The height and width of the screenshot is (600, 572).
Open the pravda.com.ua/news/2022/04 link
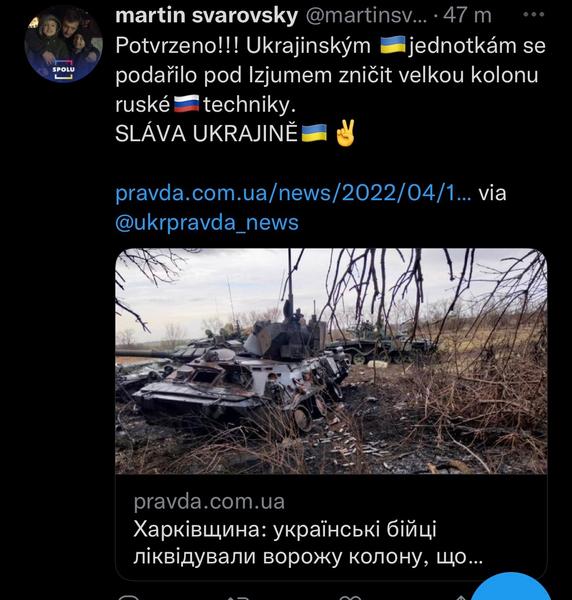pos(293,193)
